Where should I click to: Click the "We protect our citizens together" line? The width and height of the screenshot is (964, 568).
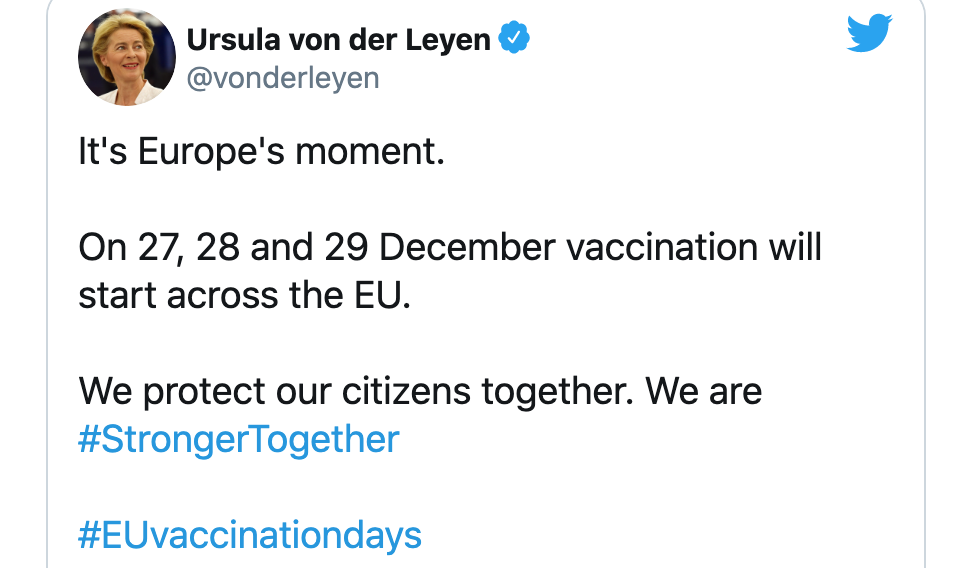(420, 391)
